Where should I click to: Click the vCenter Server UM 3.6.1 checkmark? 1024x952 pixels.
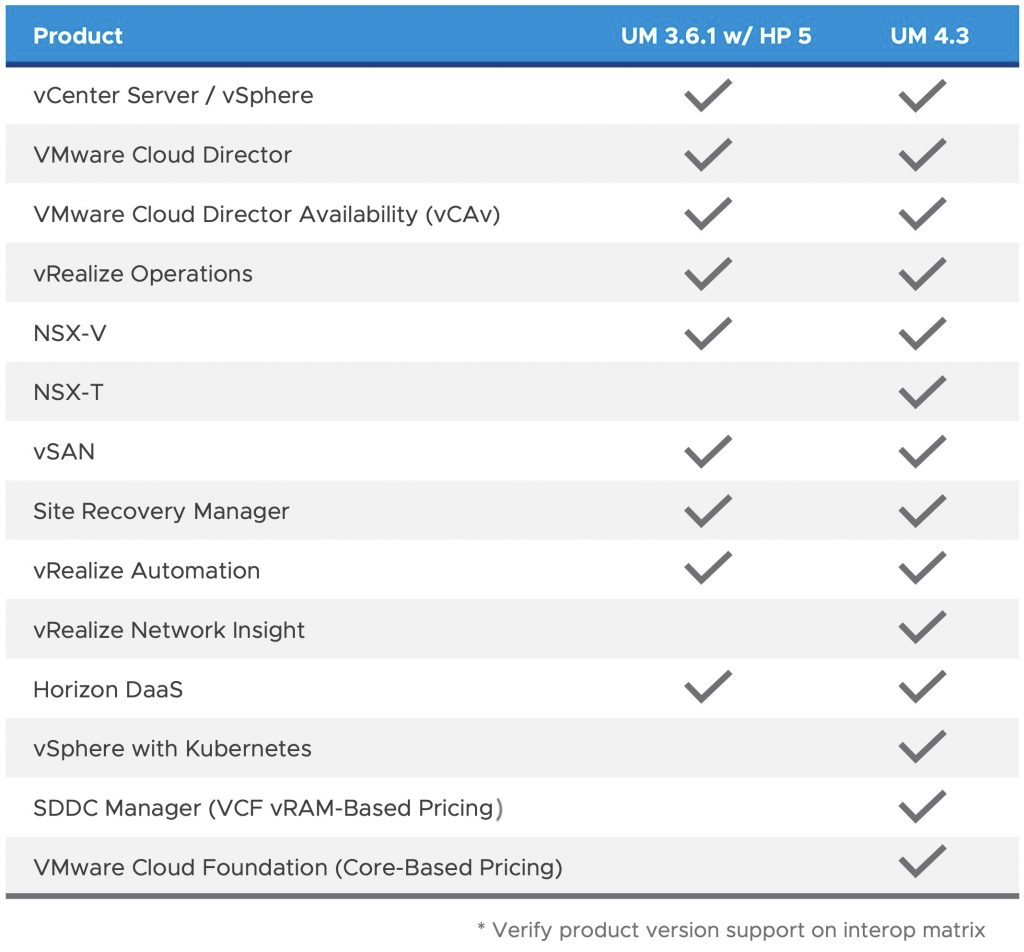(x=708, y=96)
